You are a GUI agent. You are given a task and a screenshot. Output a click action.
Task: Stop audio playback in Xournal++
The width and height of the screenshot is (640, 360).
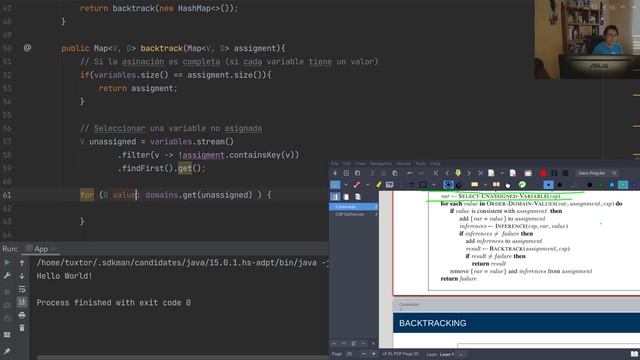tap(565, 173)
